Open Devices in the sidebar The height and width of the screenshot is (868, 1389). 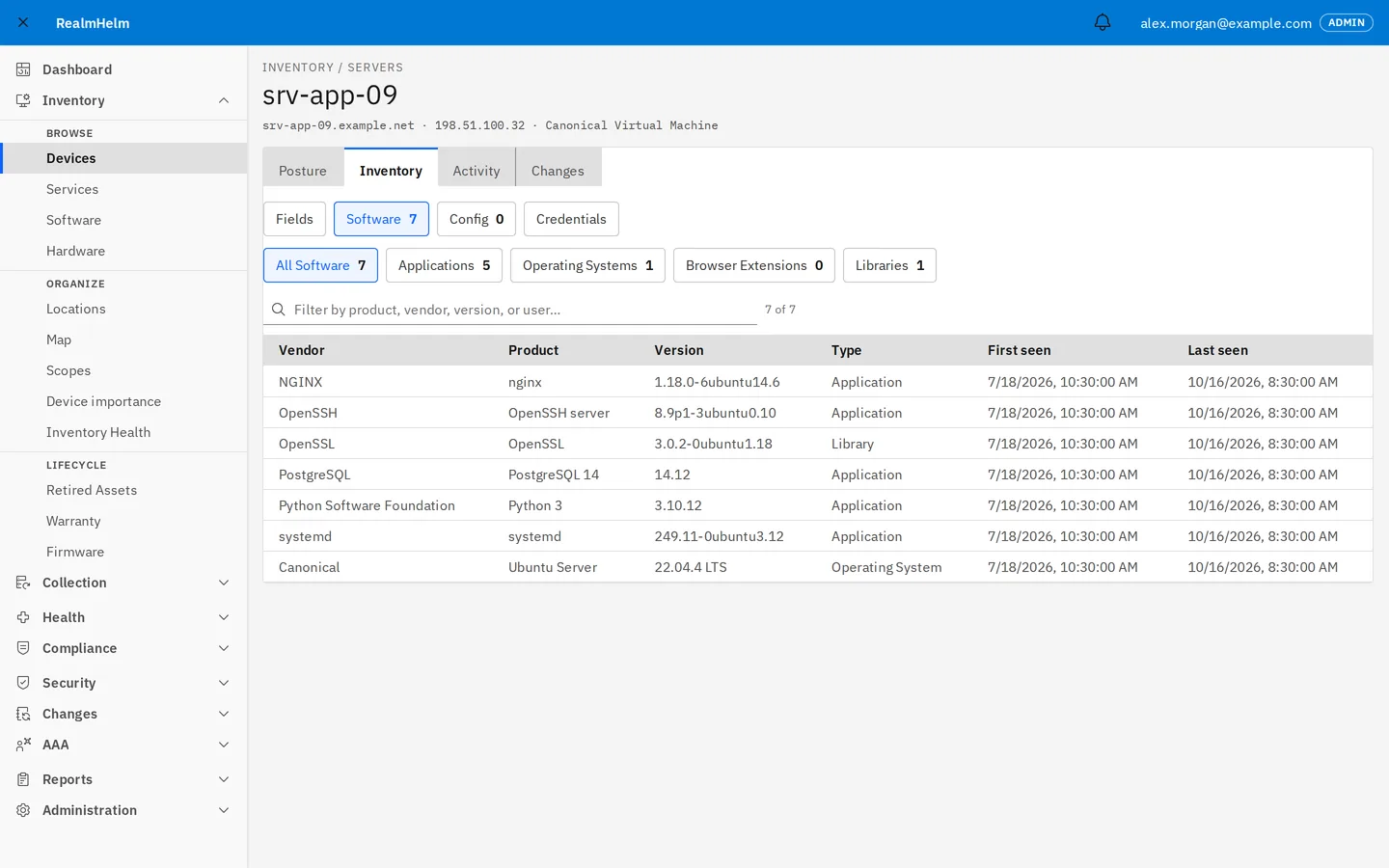point(123,158)
